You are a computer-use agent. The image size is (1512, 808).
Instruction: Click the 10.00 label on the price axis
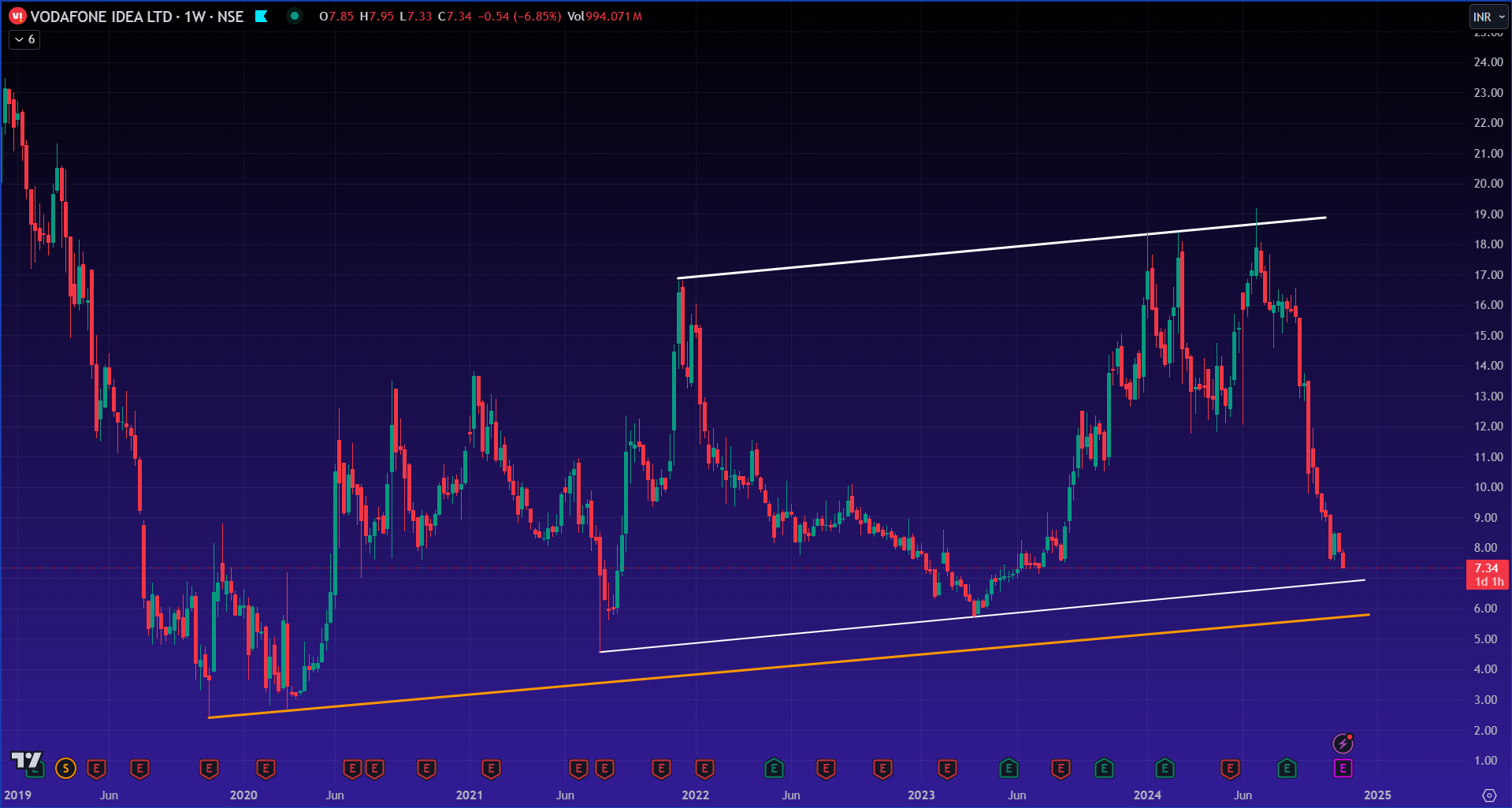(1488, 487)
